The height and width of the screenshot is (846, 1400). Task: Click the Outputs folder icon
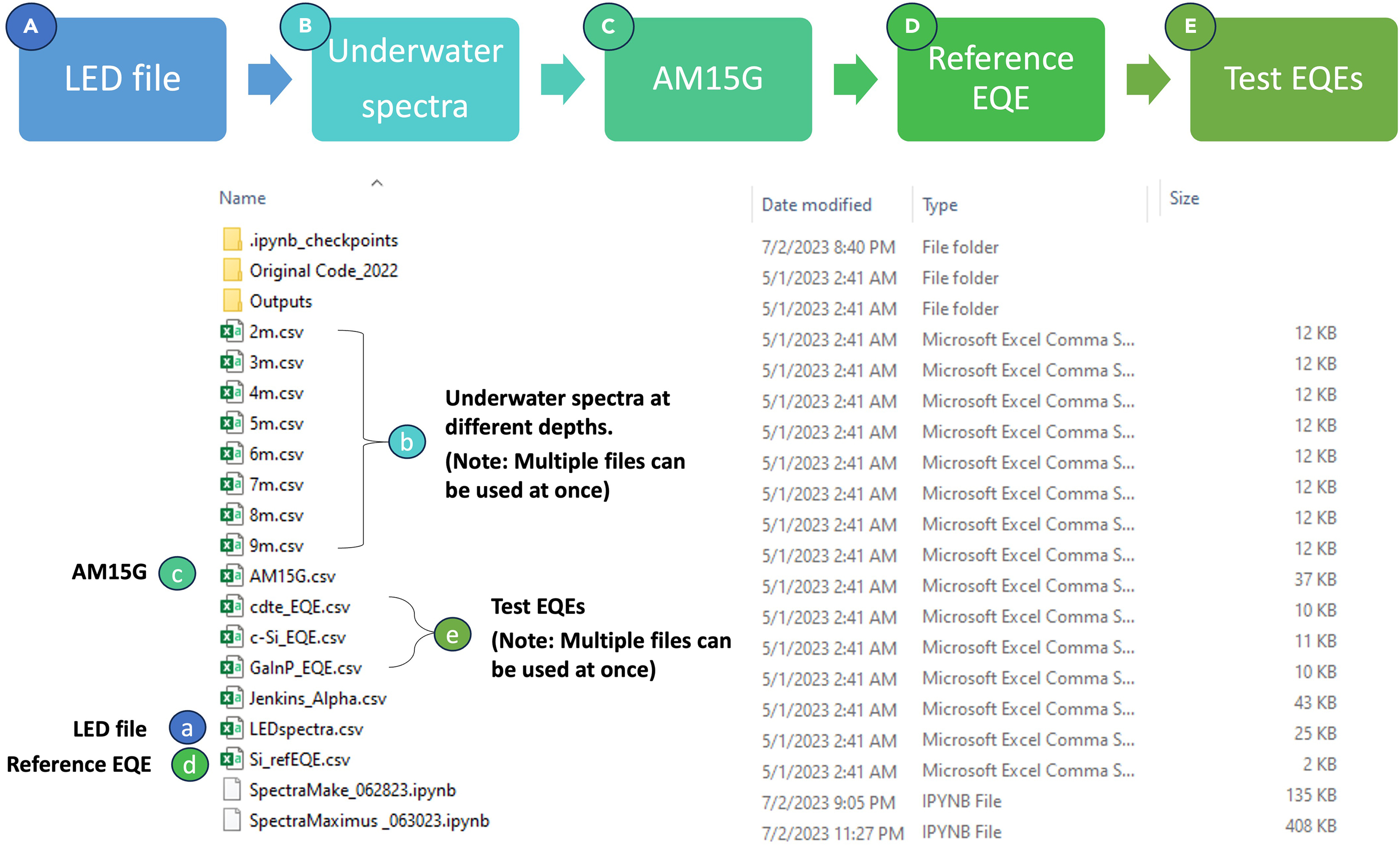point(232,300)
